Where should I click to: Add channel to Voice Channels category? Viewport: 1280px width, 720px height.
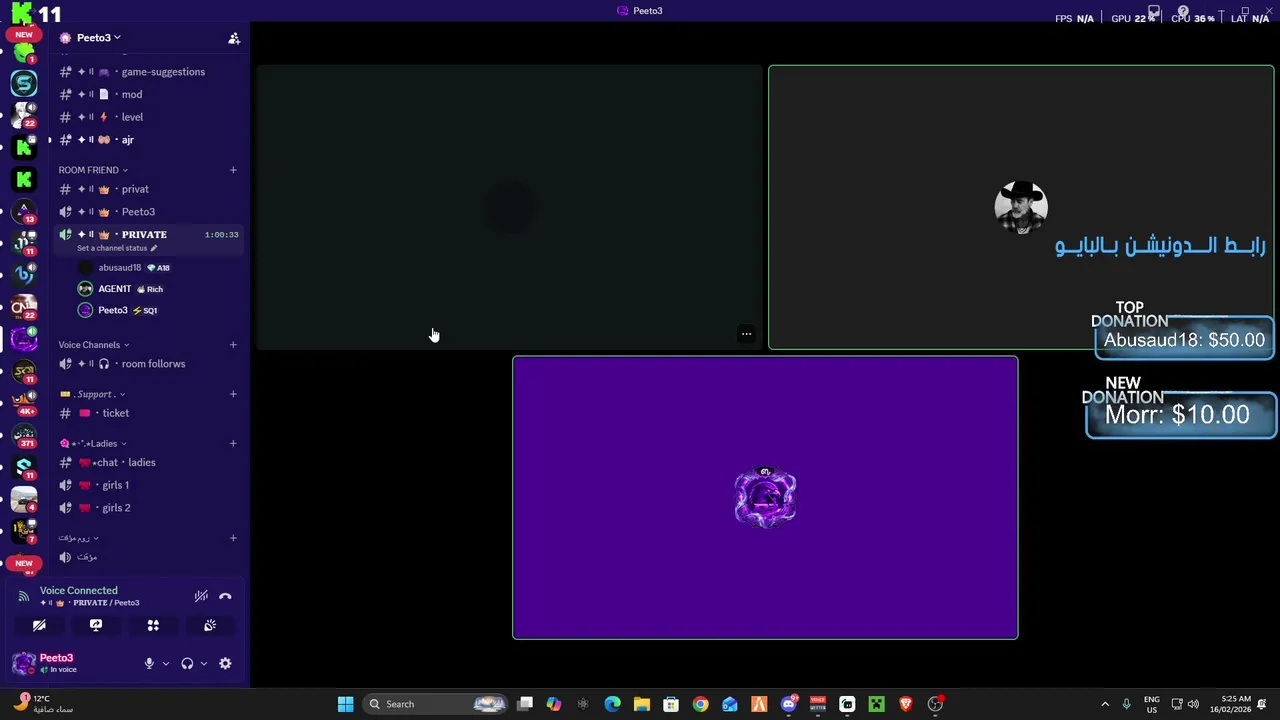tap(233, 345)
